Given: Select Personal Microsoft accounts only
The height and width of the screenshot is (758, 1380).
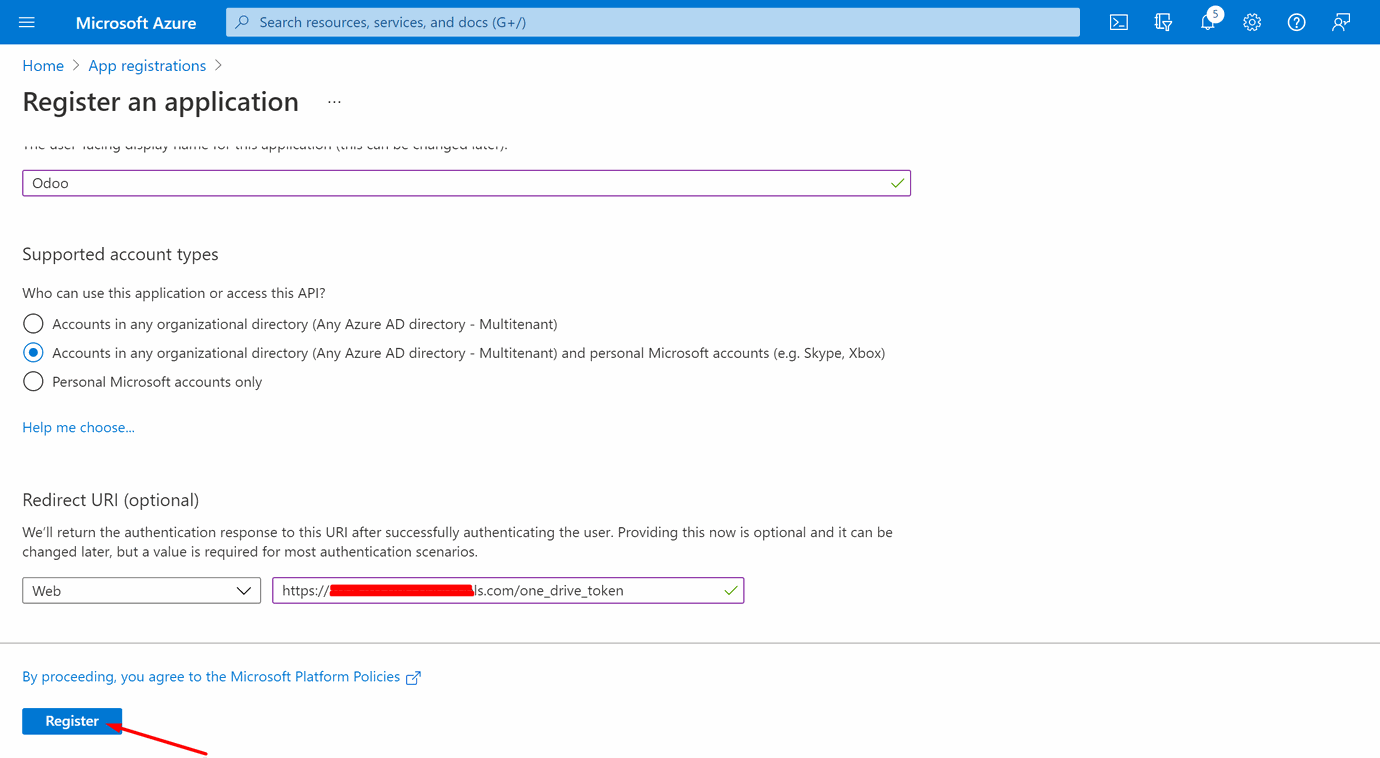Looking at the screenshot, I should [x=33, y=382].
